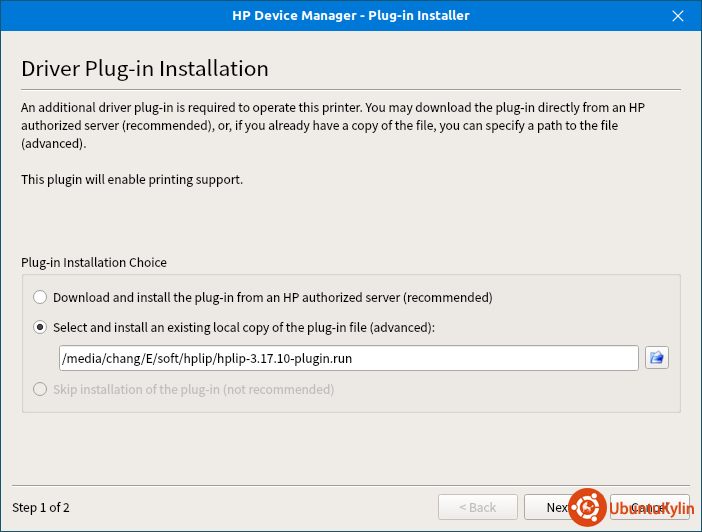This screenshot has width=702, height=532.
Task: Click the Driver Plug-in Installation heading
Action: pos(145,69)
